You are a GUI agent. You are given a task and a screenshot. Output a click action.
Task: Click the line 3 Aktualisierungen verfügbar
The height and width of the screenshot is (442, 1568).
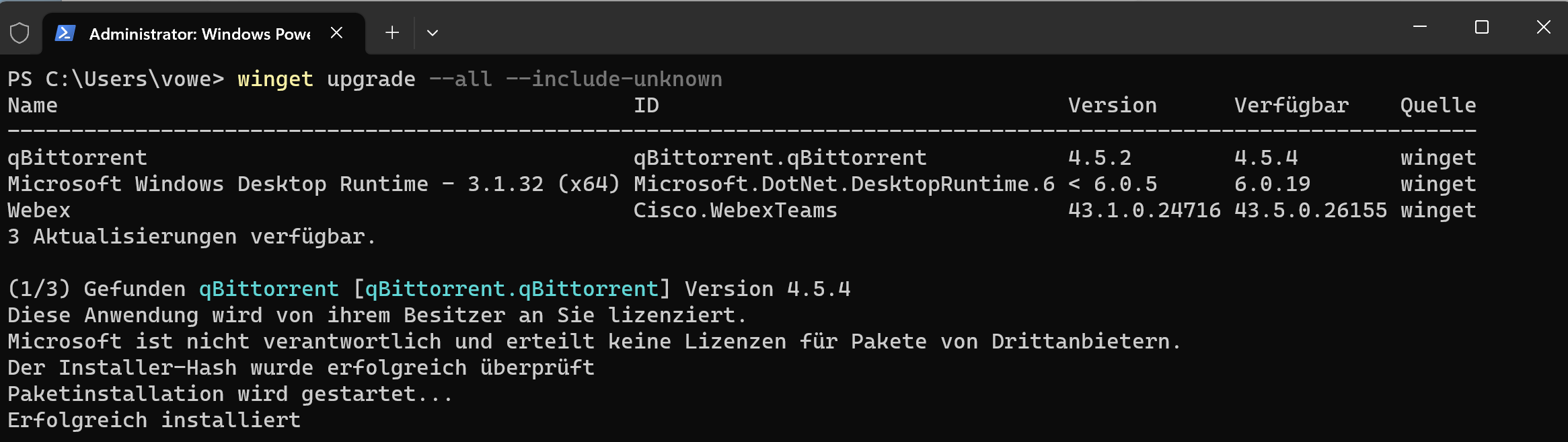click(190, 235)
